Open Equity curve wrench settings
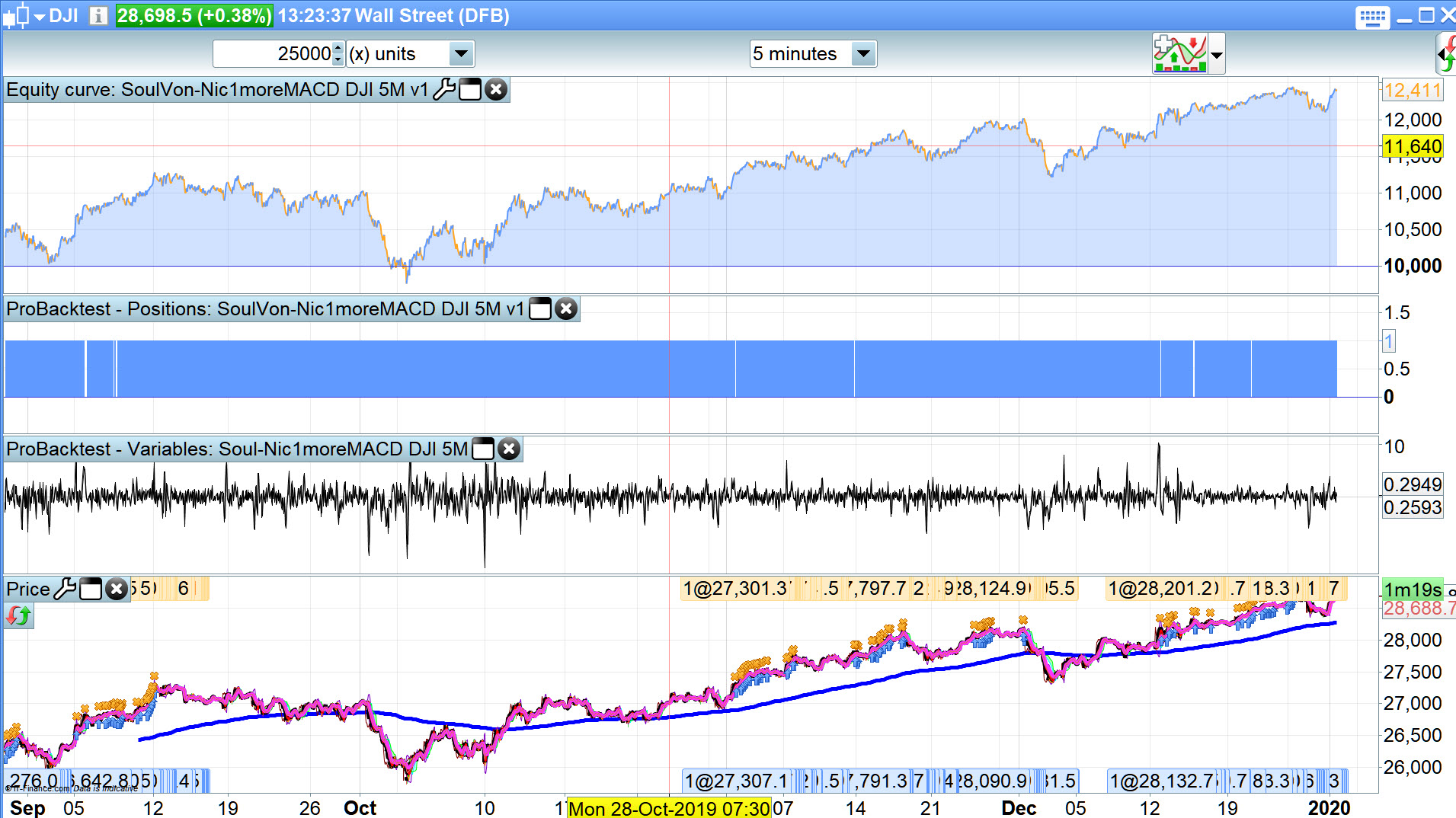The height and width of the screenshot is (818, 1456). (444, 90)
